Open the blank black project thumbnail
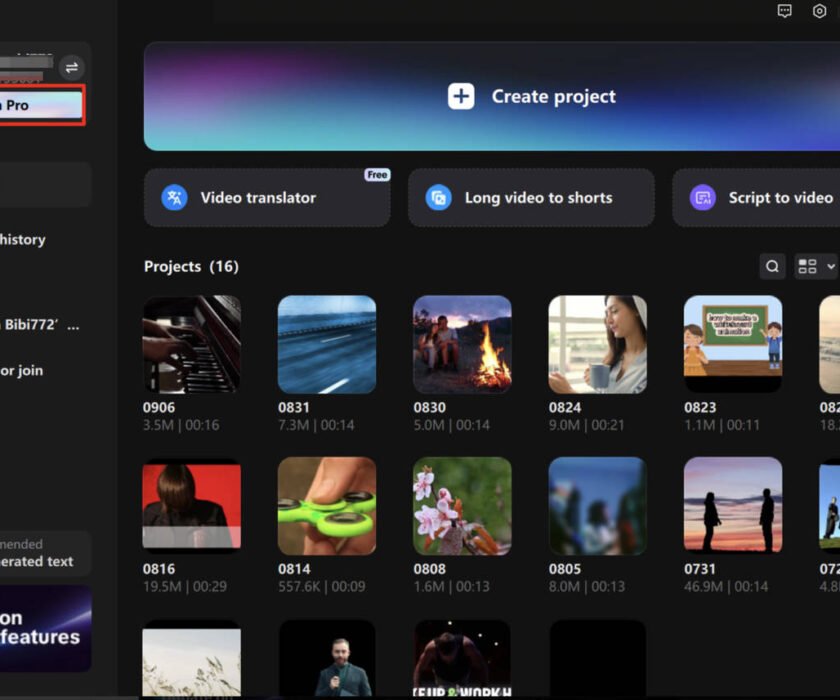The width and height of the screenshot is (840, 700). 597,659
